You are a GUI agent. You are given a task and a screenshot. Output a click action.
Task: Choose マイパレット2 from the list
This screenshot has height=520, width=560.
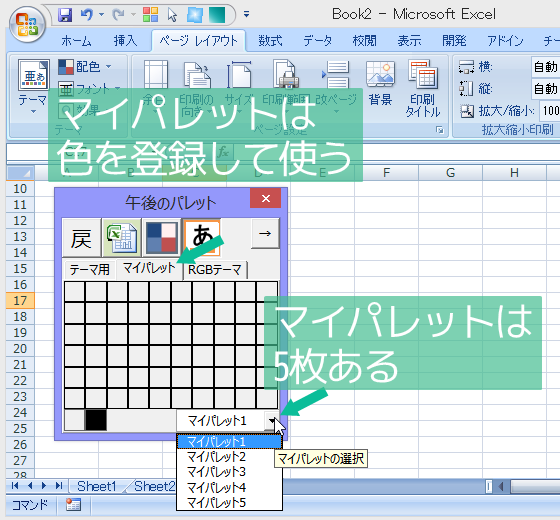coord(229,457)
